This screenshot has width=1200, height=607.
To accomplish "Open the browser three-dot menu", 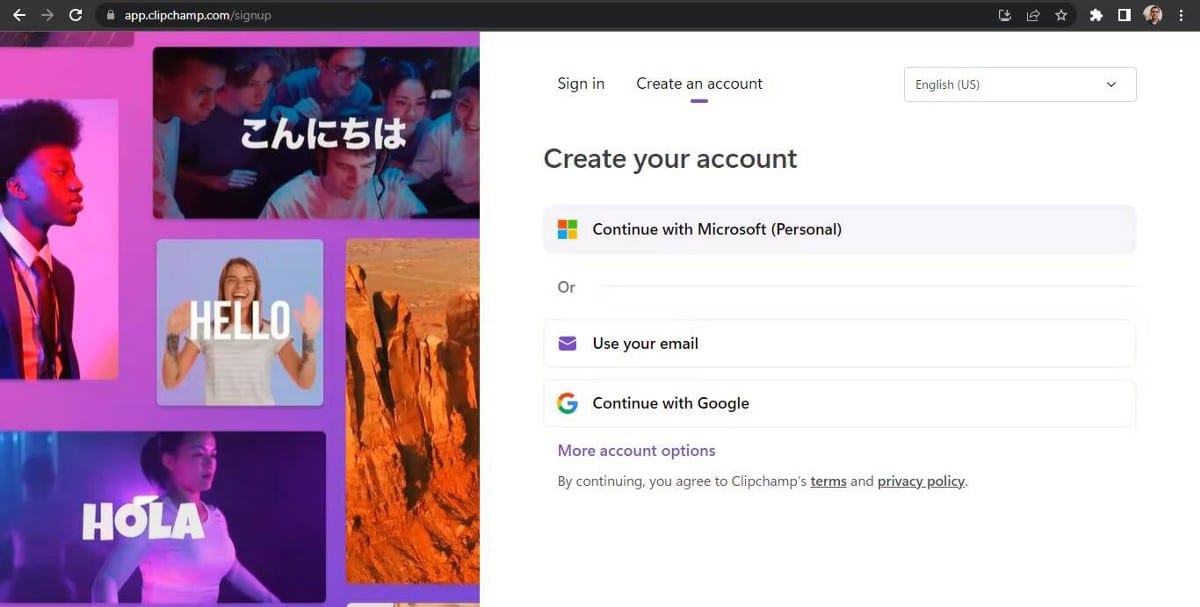I will tap(1181, 15).
